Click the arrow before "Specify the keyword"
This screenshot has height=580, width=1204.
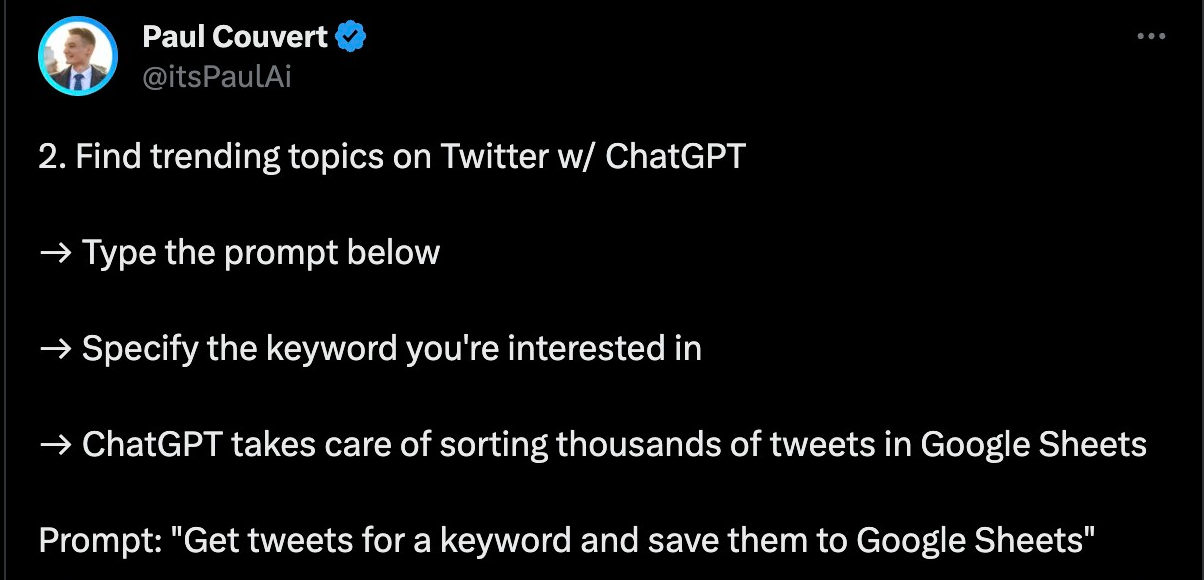point(55,348)
